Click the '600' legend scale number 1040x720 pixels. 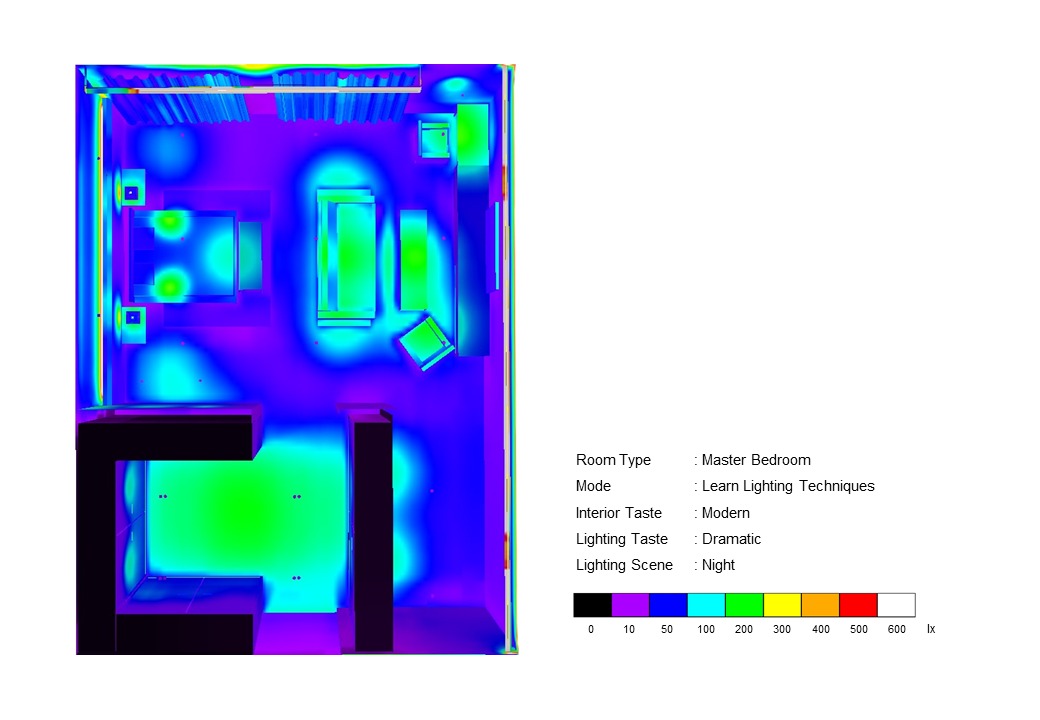[x=896, y=629]
